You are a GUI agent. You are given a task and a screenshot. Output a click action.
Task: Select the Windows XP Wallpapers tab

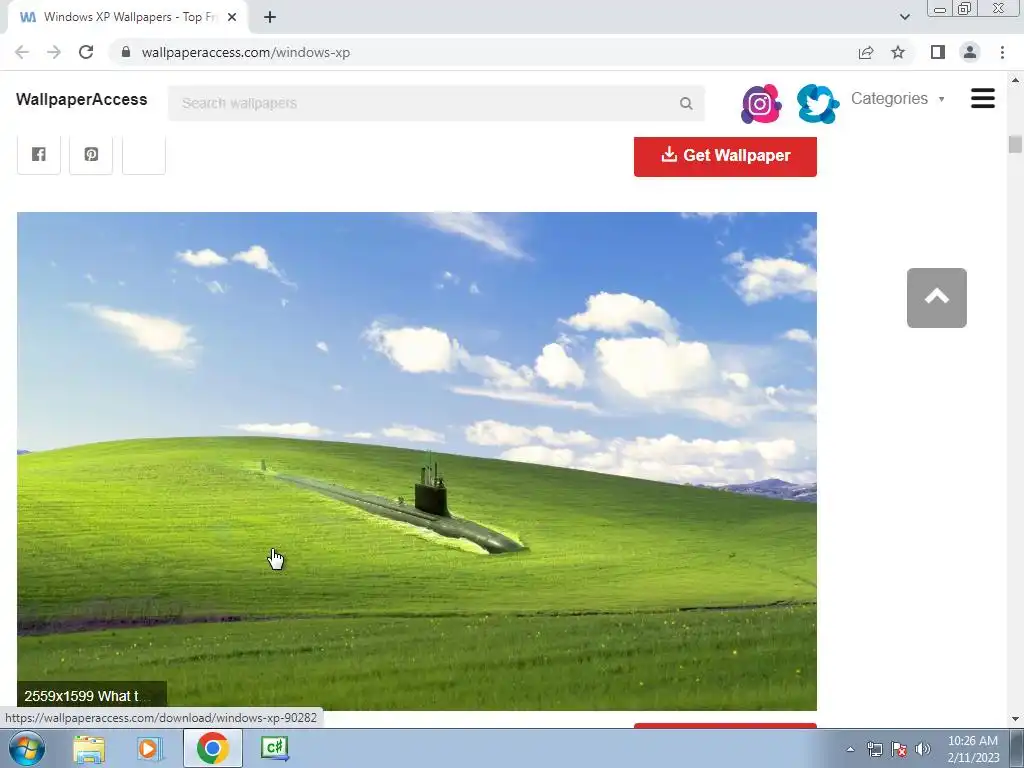pos(128,17)
